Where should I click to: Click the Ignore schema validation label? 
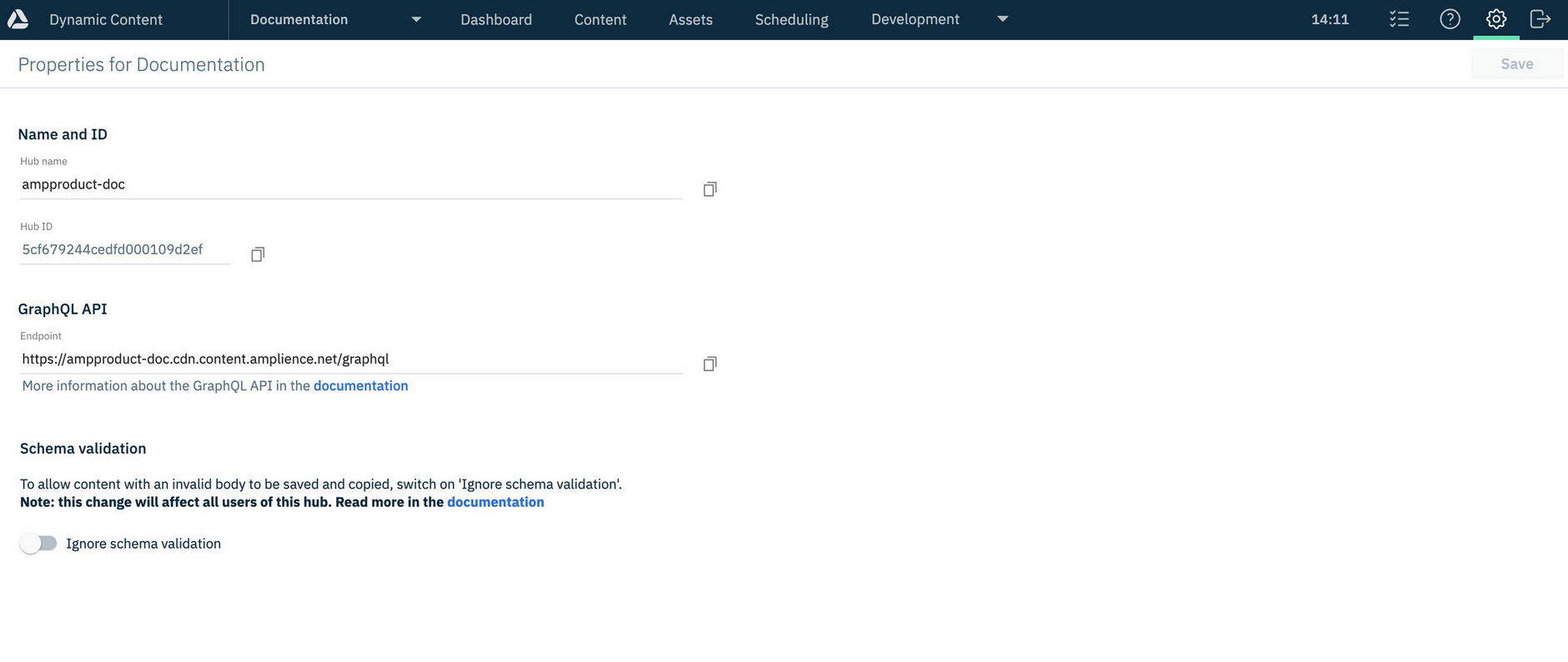[x=143, y=544]
